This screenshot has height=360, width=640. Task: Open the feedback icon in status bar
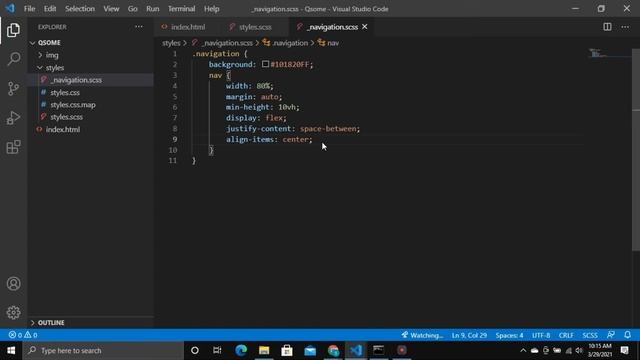click(x=611, y=335)
